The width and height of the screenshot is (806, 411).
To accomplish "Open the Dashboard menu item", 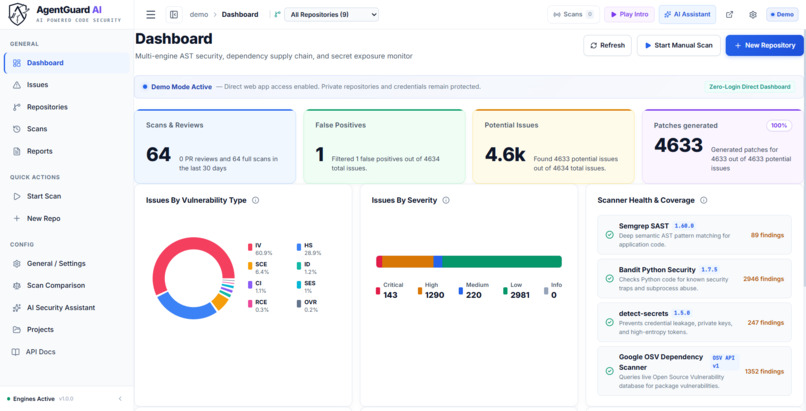I will pos(67,63).
